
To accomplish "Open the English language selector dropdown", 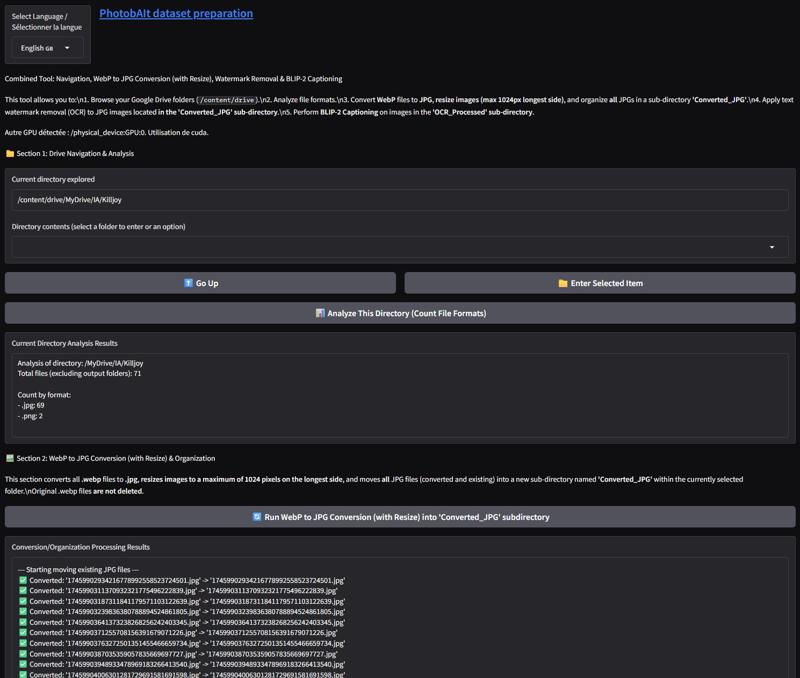I will (x=47, y=48).
